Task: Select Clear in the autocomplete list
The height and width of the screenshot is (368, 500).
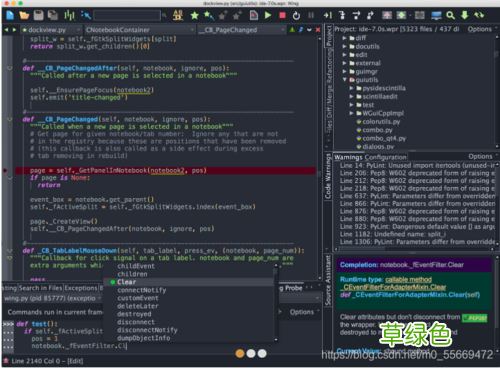Action: tap(189, 282)
